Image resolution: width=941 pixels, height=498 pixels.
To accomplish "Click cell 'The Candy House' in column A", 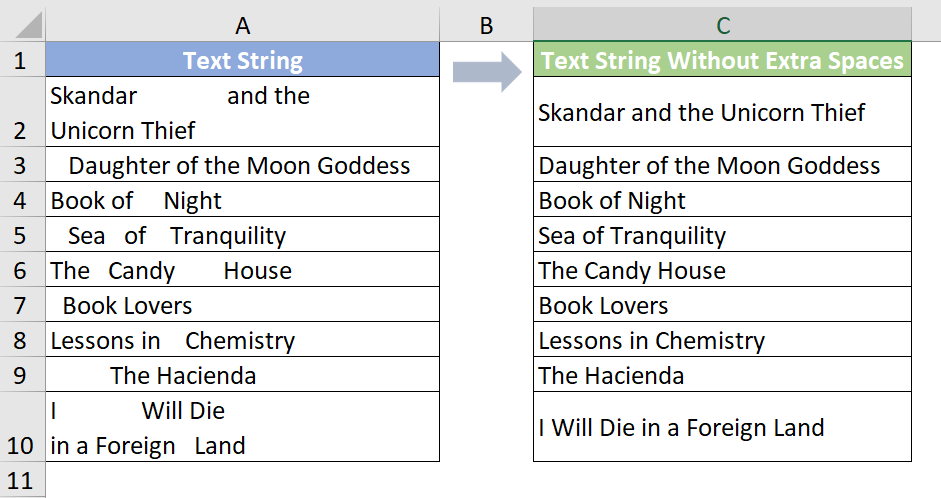I will click(x=242, y=269).
